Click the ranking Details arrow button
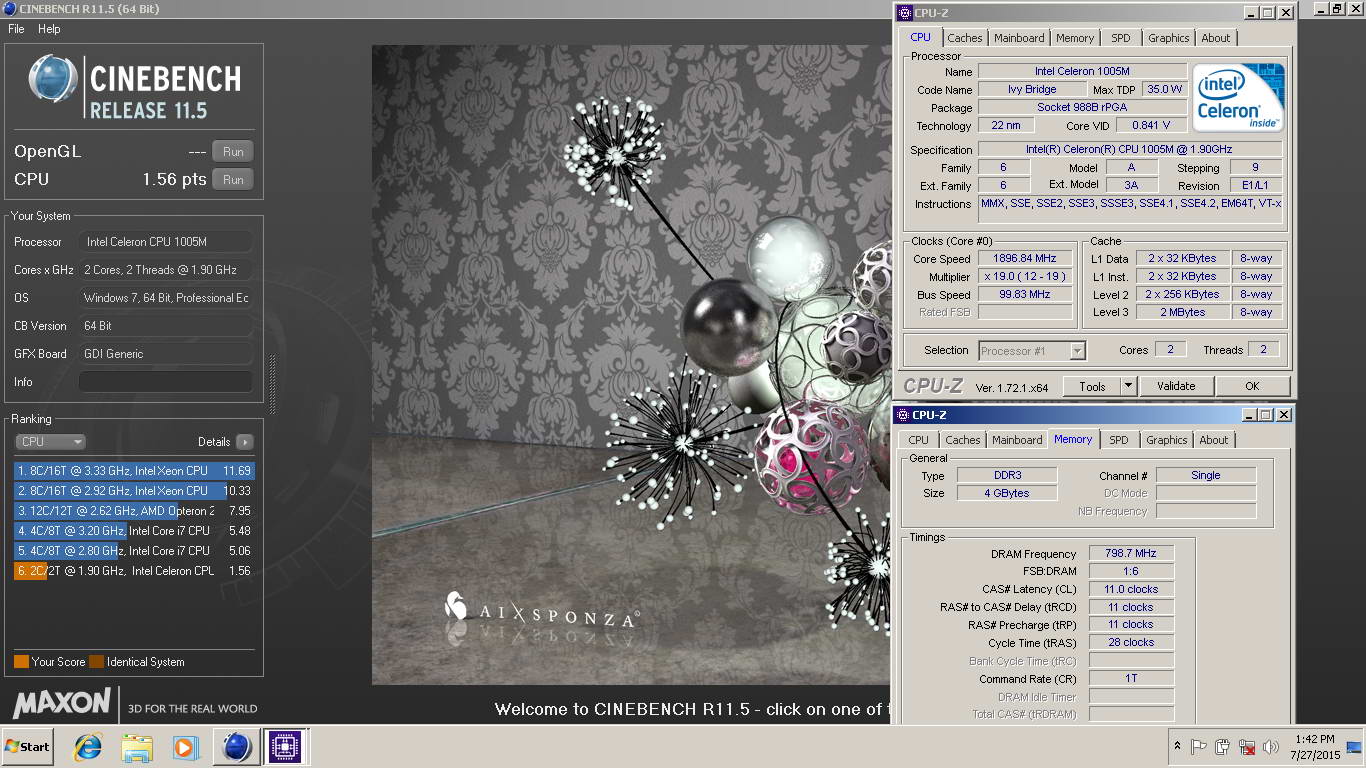The height and width of the screenshot is (768, 1366). (x=244, y=442)
